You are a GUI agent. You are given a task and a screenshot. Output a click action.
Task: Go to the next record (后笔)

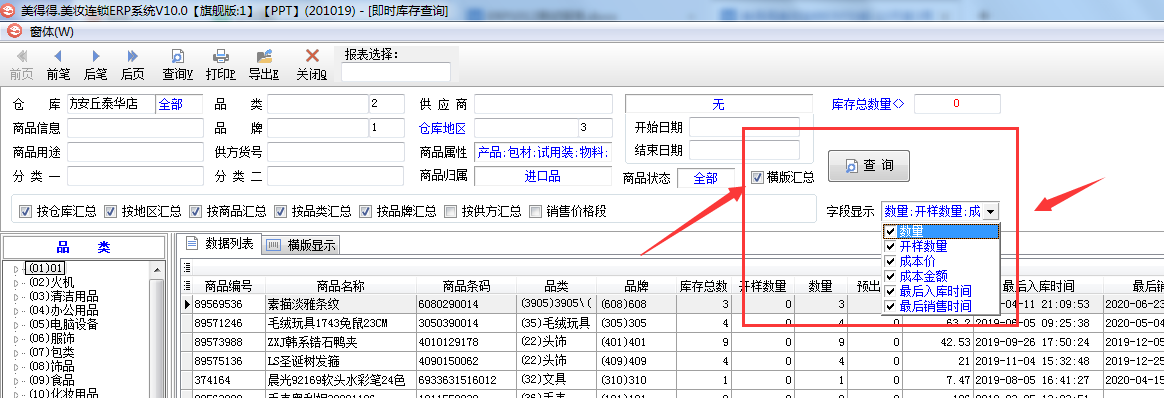[95, 65]
